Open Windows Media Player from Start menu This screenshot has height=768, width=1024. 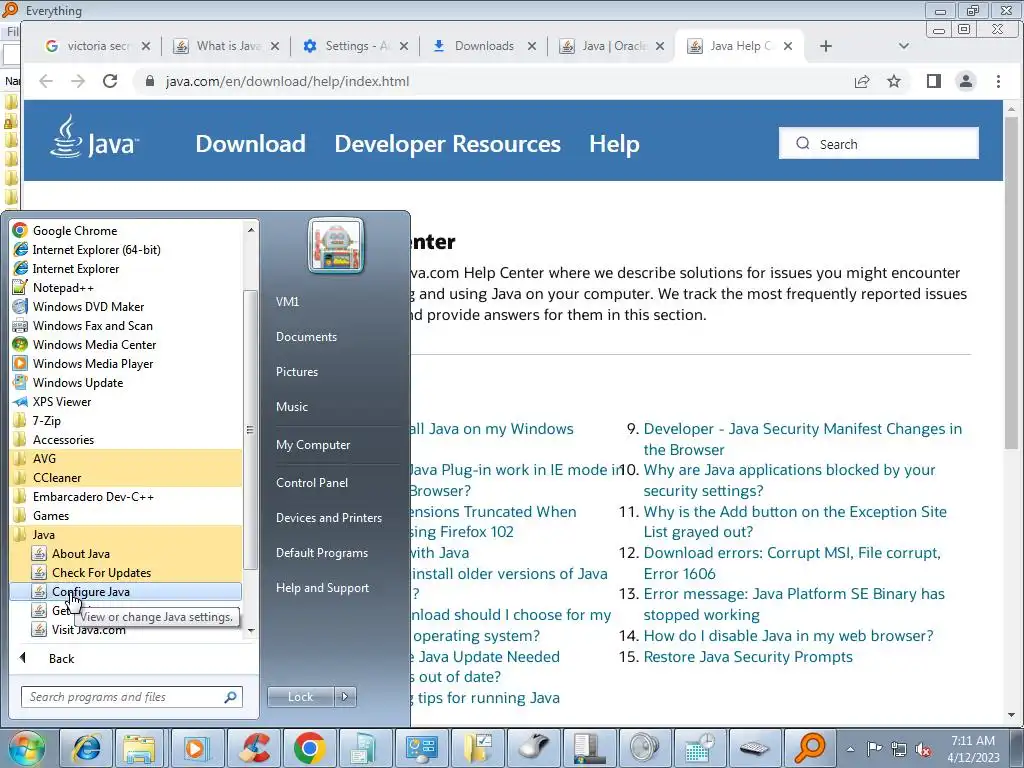(93, 364)
